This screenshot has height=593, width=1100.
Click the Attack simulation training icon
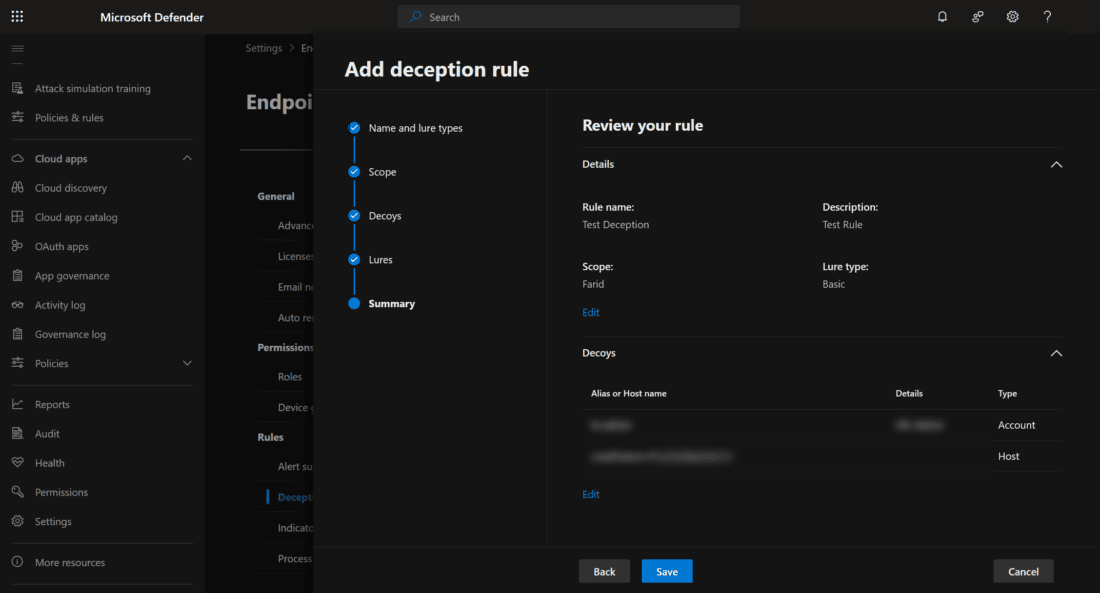(18, 88)
